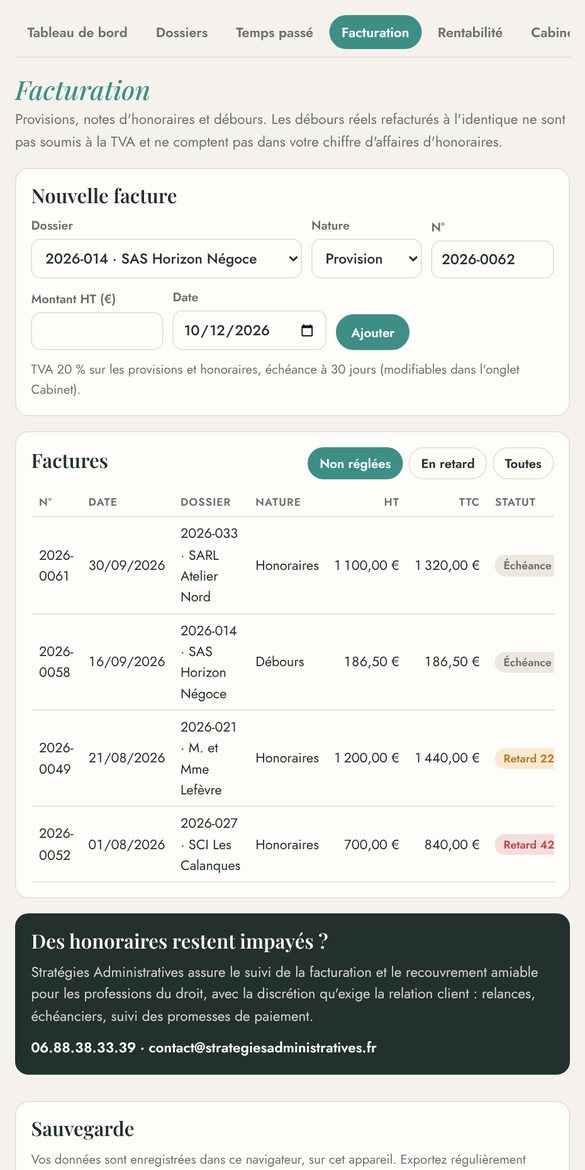
Task: Click the Ajouter button
Action: click(372, 332)
